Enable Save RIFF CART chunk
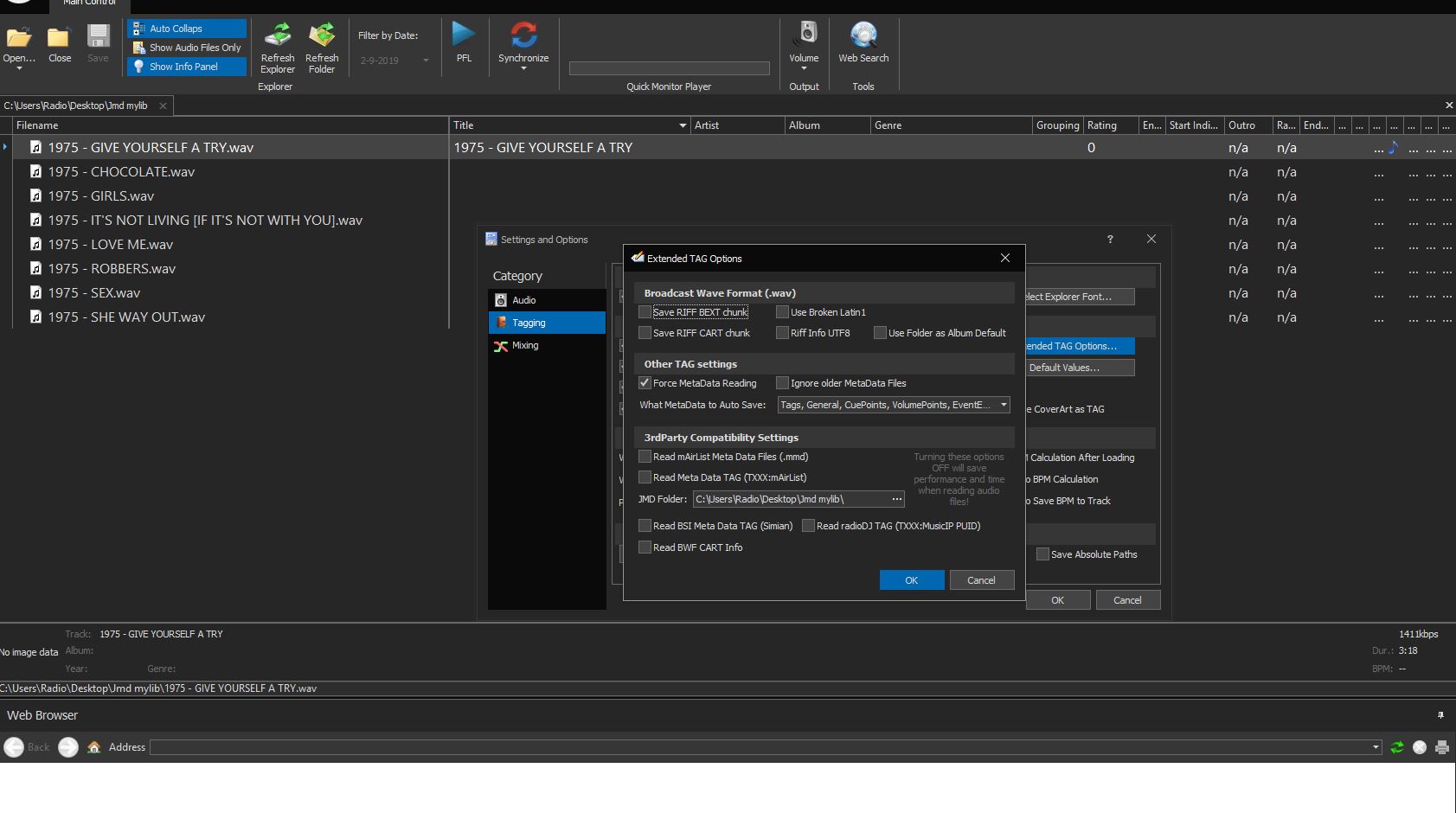Image resolution: width=1456 pixels, height=813 pixels. click(645, 333)
